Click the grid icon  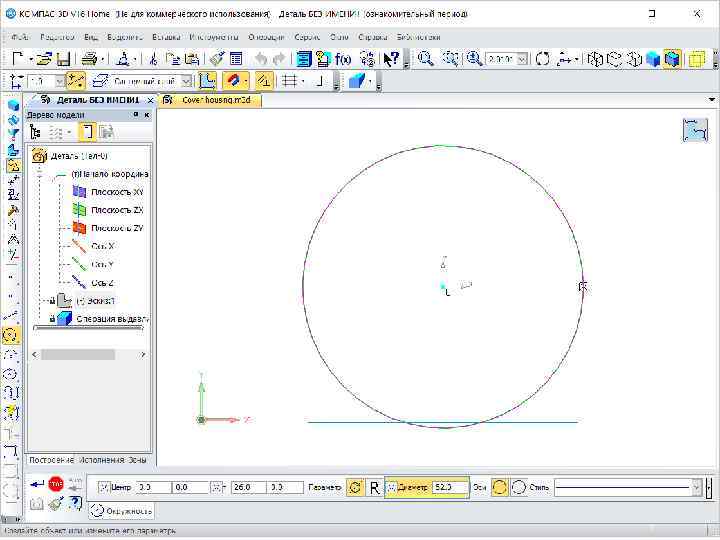tap(290, 81)
